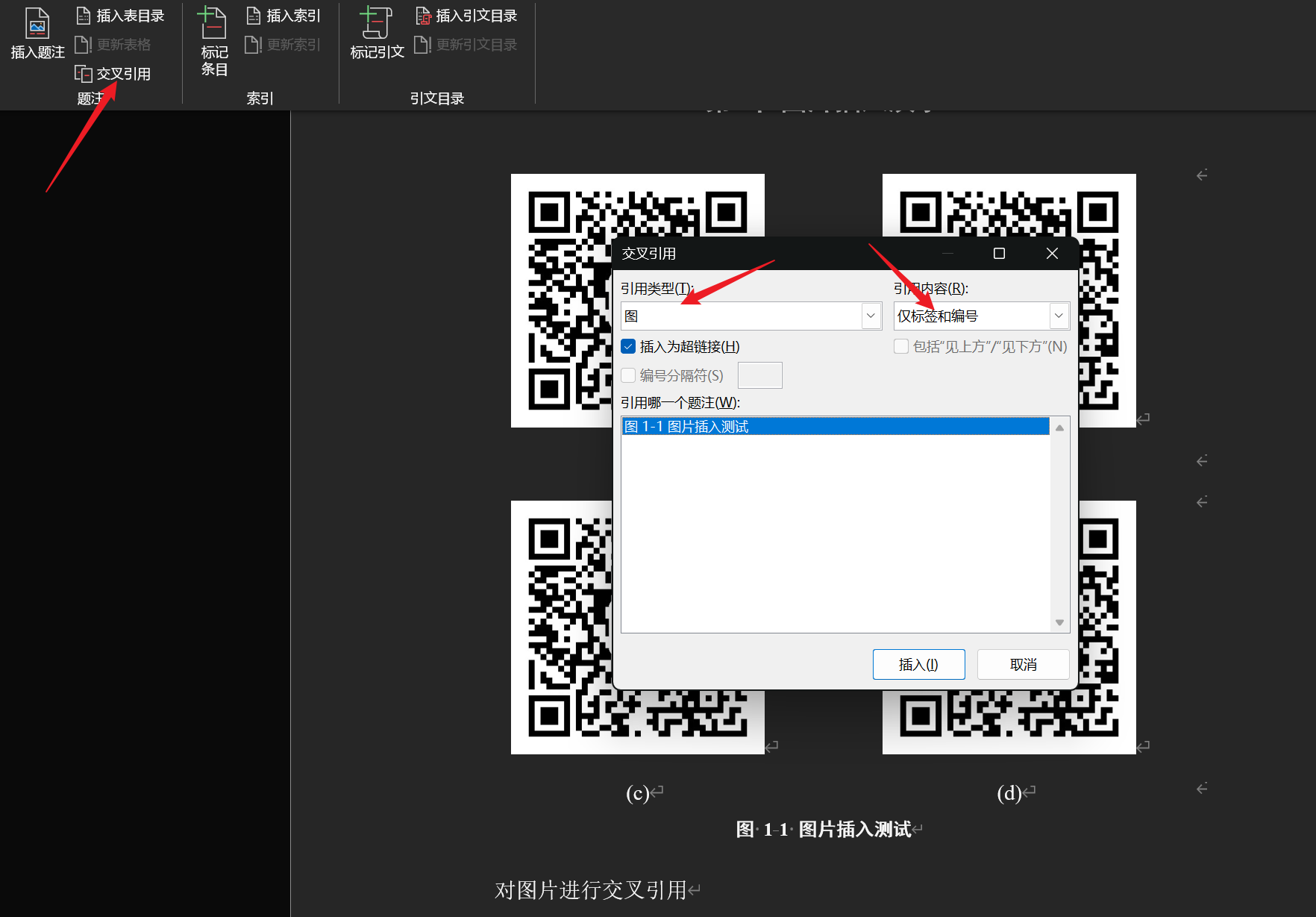Image resolution: width=1316 pixels, height=917 pixels.
Task: Click the caption list scroll-up arrow
Action: click(1059, 428)
